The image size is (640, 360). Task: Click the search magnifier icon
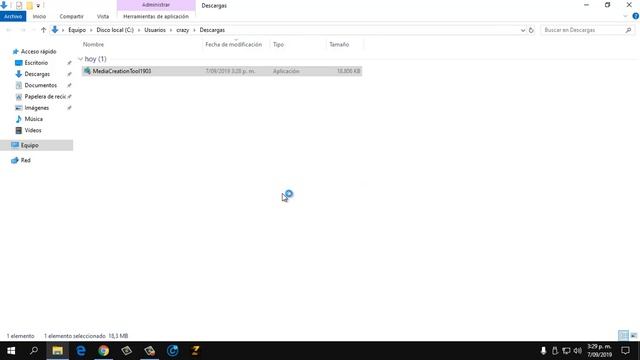click(x=628, y=30)
